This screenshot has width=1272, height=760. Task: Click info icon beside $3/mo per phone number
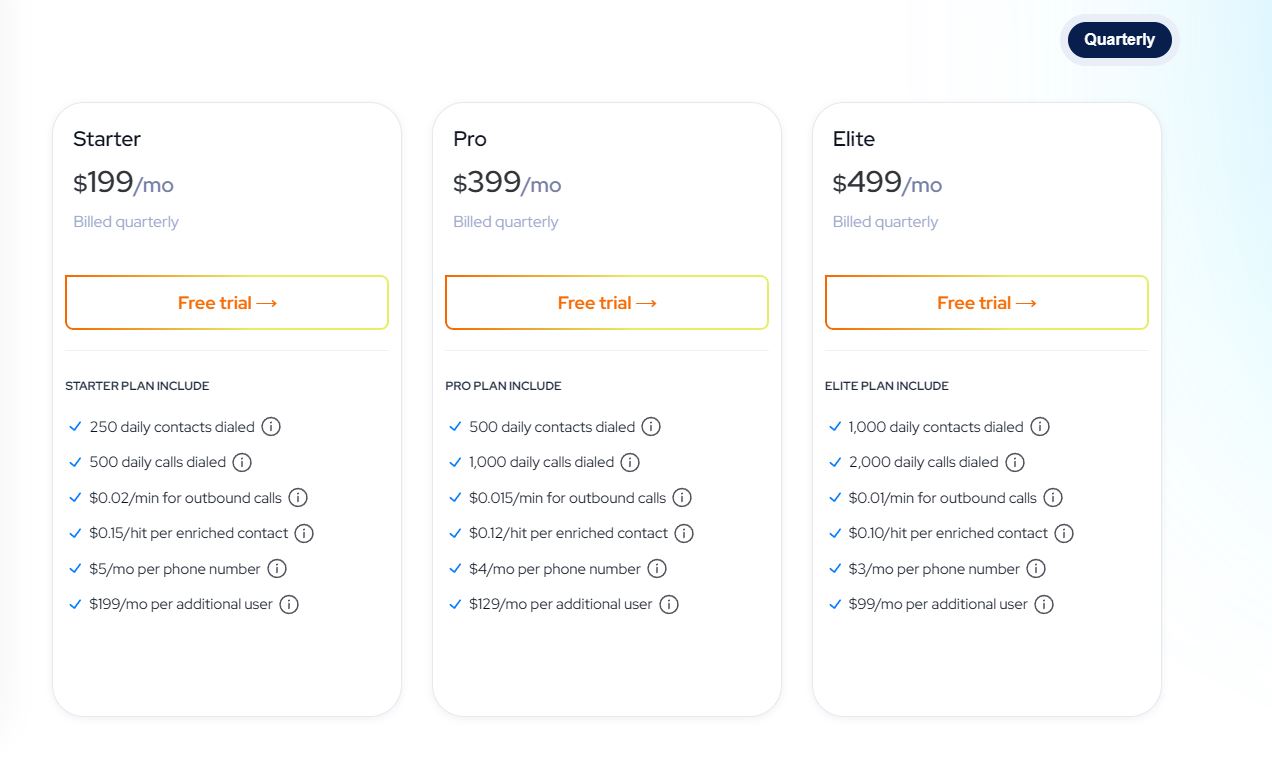(x=1036, y=569)
